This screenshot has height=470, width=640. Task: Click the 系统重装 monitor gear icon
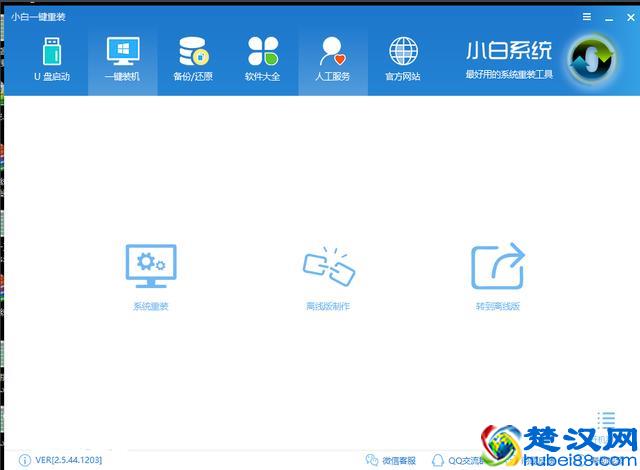(x=151, y=266)
